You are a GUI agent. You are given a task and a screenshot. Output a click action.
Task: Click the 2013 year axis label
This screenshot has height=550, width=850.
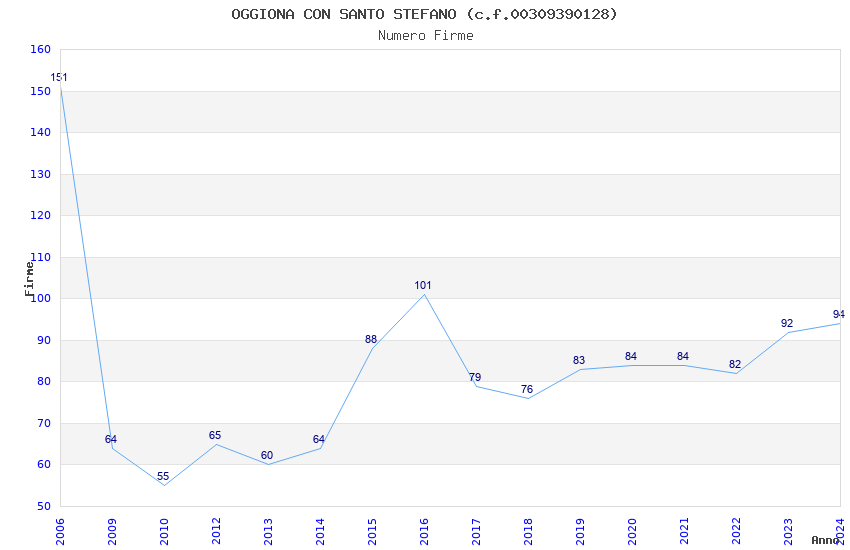coord(268,532)
